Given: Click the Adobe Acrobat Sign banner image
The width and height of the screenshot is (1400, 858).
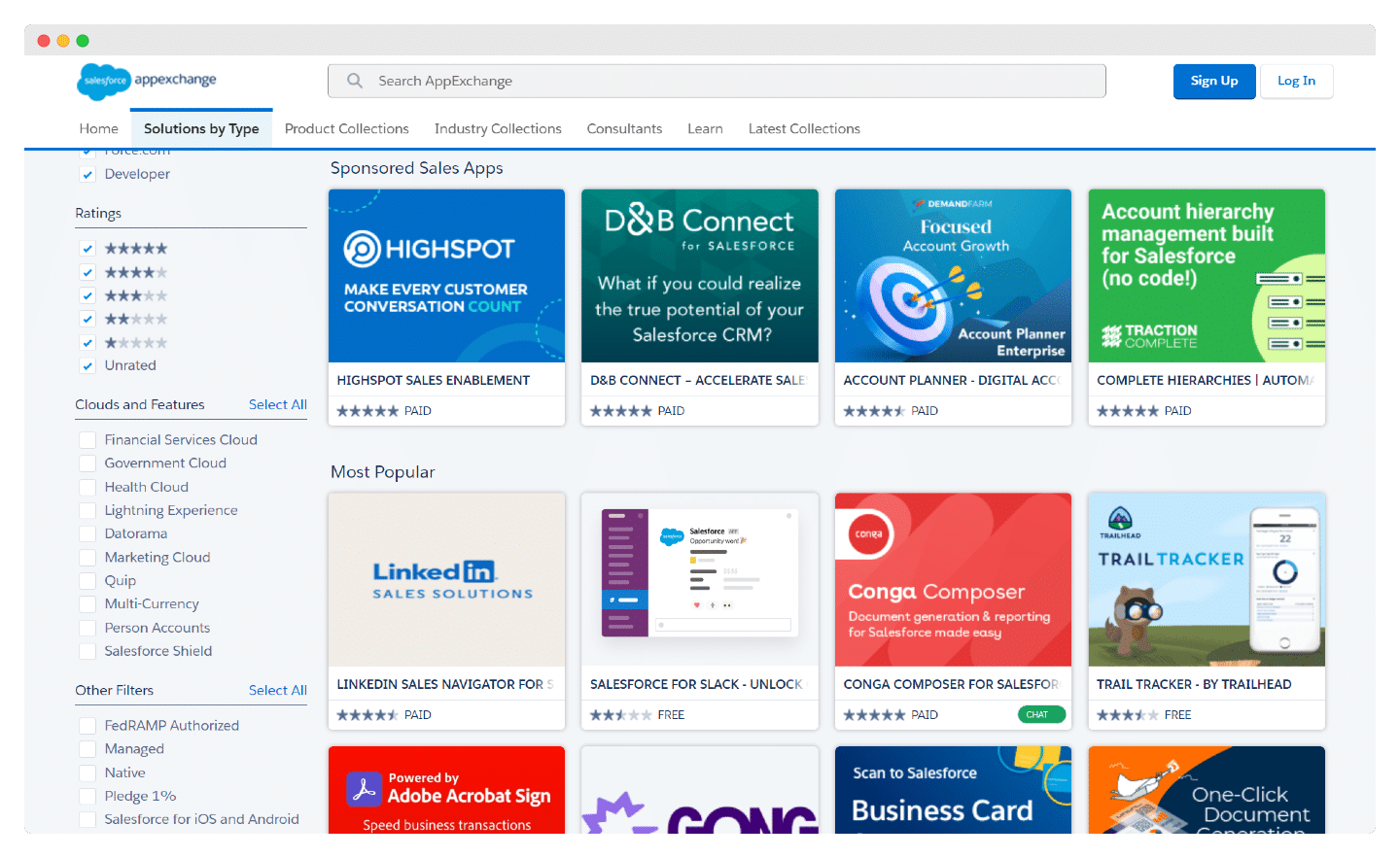Looking at the screenshot, I should [x=446, y=790].
